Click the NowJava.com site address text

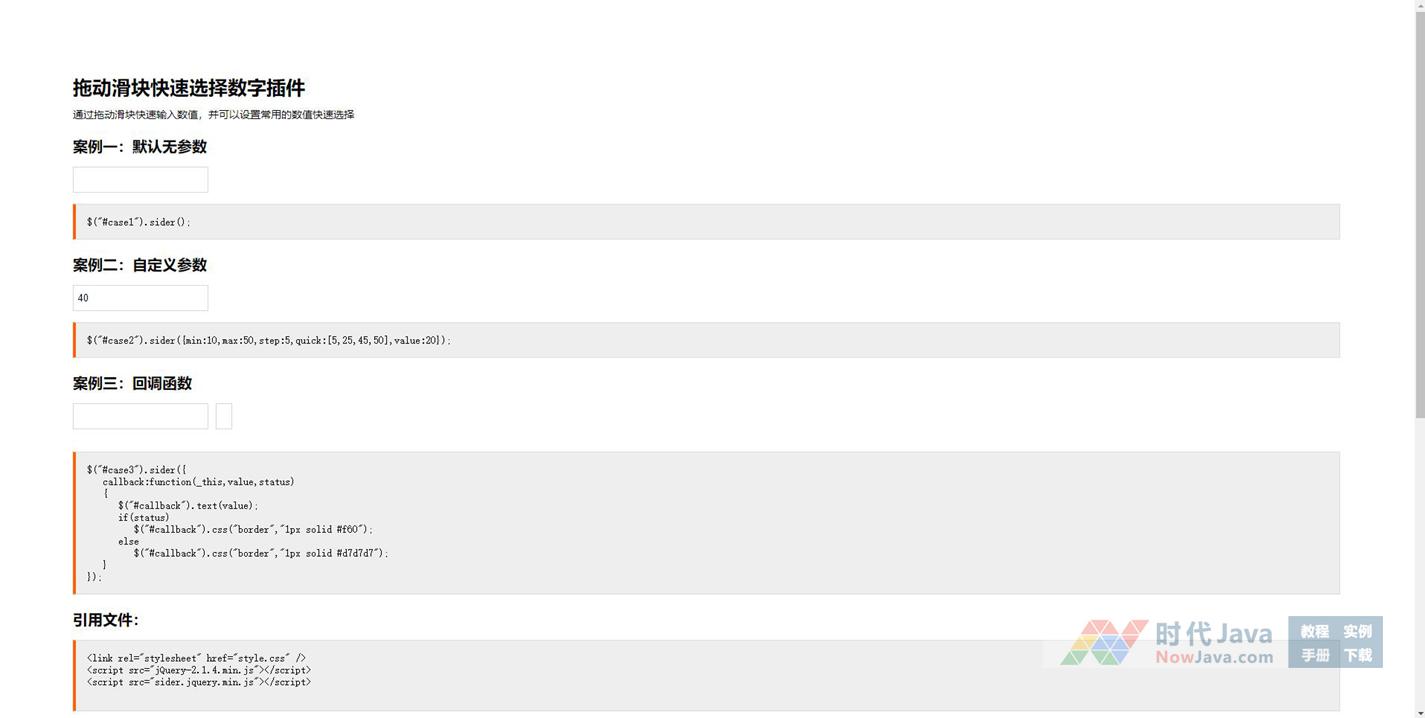1214,657
